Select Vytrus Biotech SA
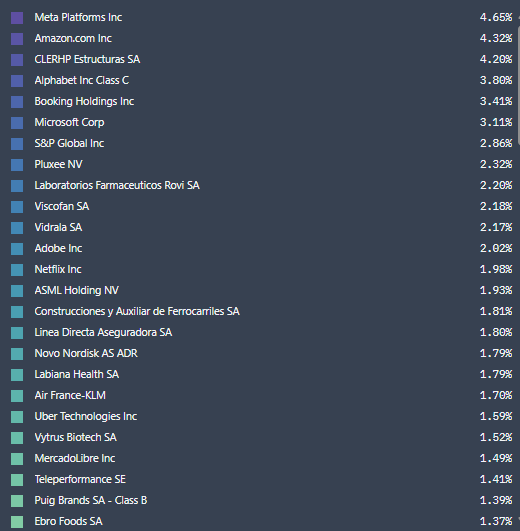The image size is (520, 531). (75, 437)
